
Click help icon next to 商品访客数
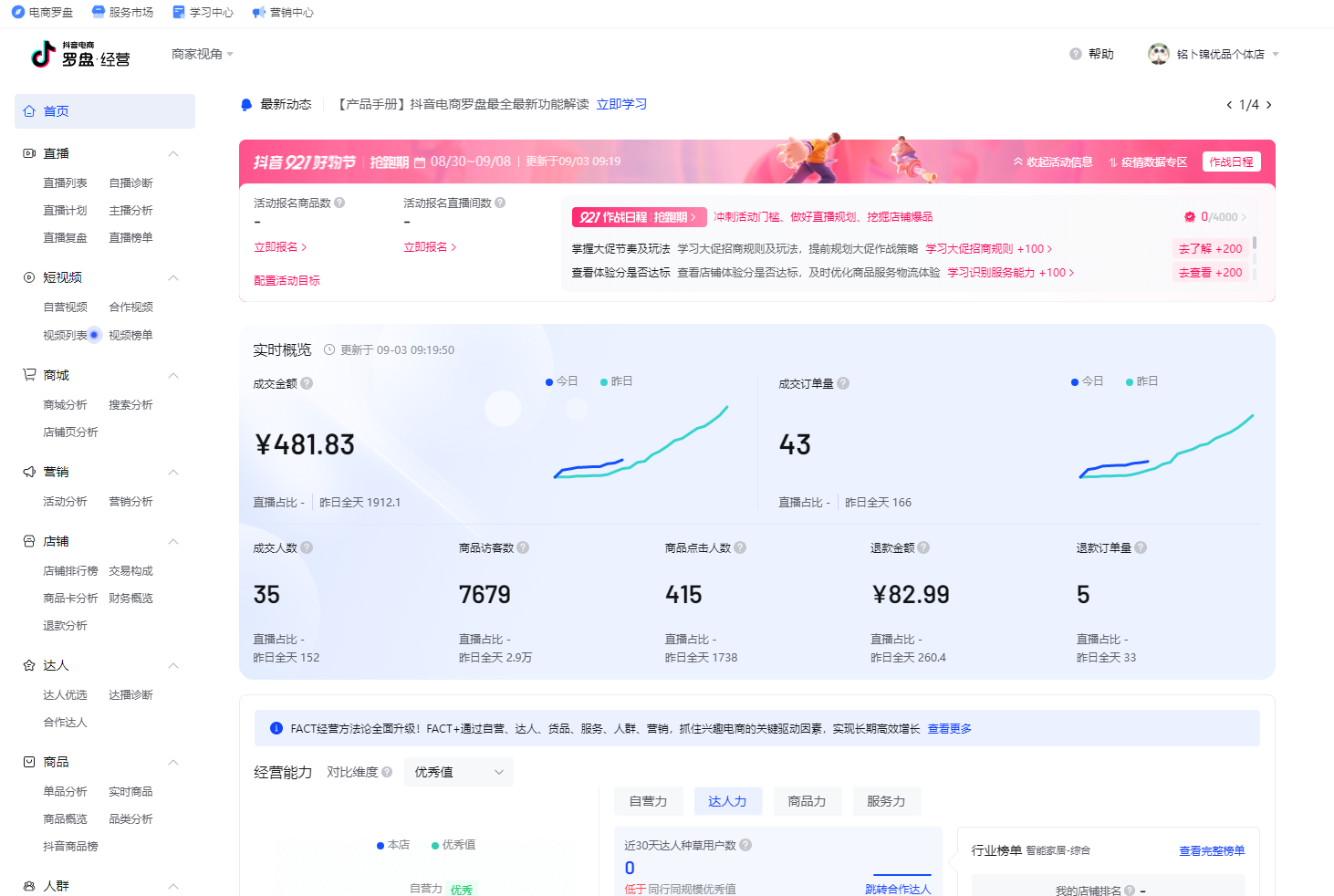523,547
